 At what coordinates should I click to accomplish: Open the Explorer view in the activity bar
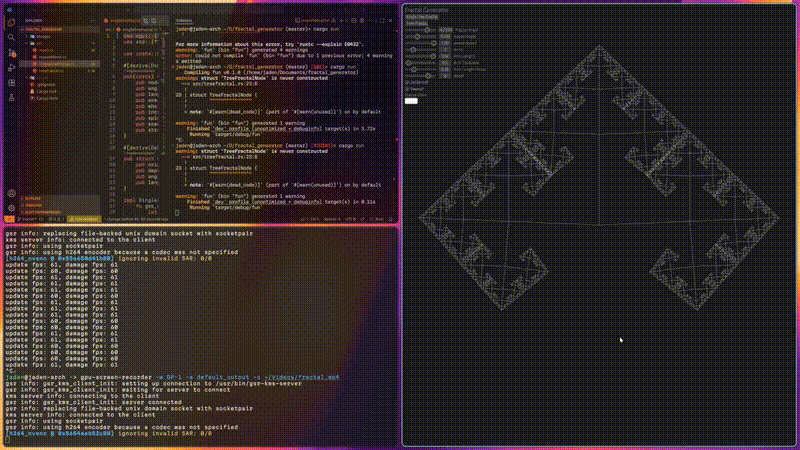coord(11,22)
